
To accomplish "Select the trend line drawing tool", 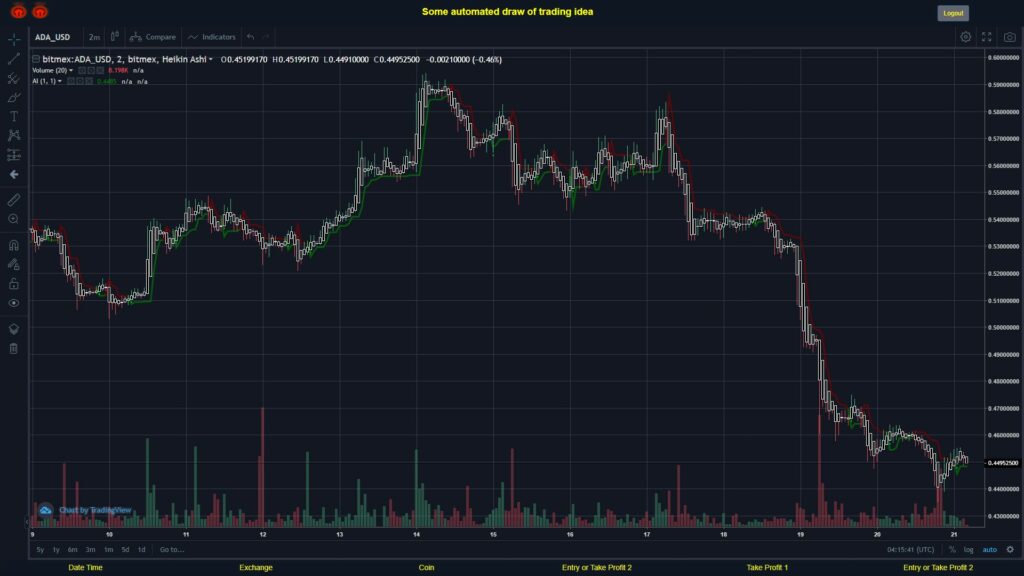I will tap(14, 59).
